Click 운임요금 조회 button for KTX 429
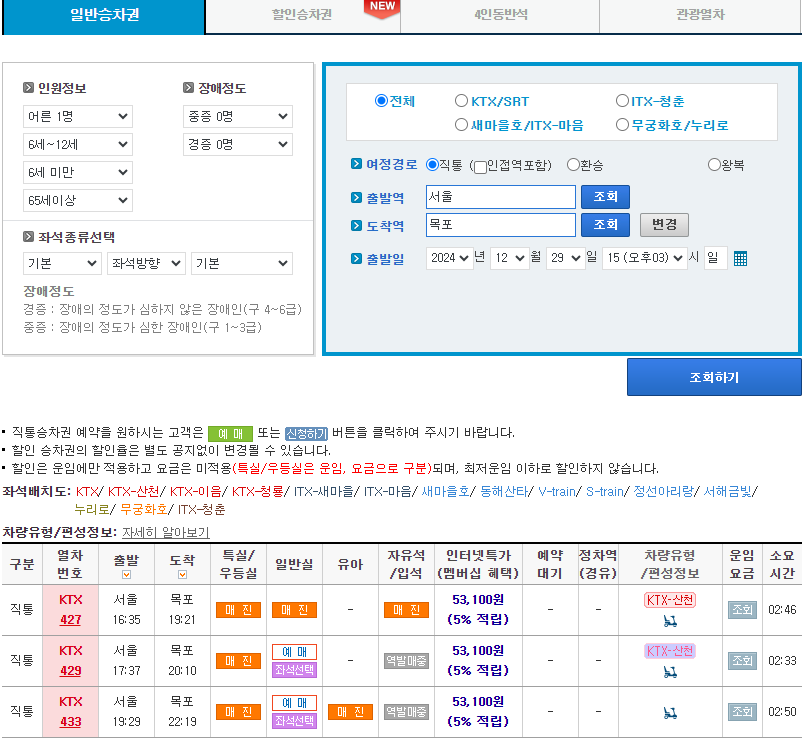The width and height of the screenshot is (812, 739). [x=742, y=661]
